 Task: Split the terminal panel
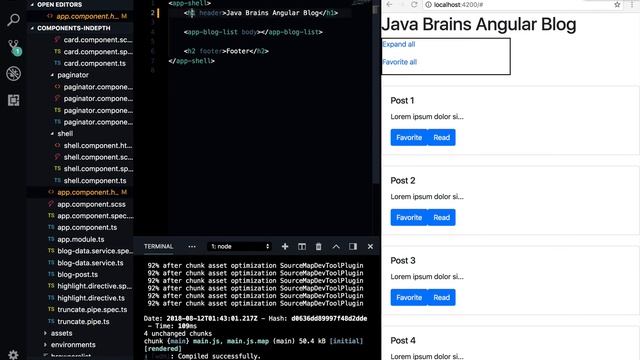click(302, 247)
